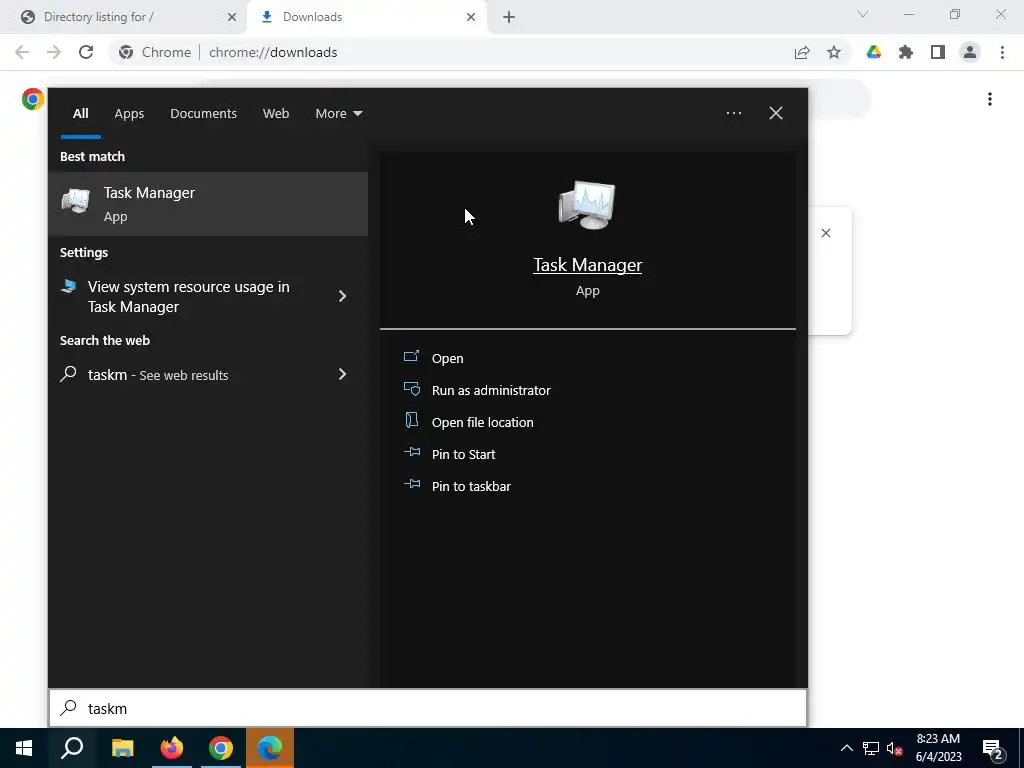Click the Chrome logo on Downloads page
The image size is (1024, 768).
tap(32, 99)
